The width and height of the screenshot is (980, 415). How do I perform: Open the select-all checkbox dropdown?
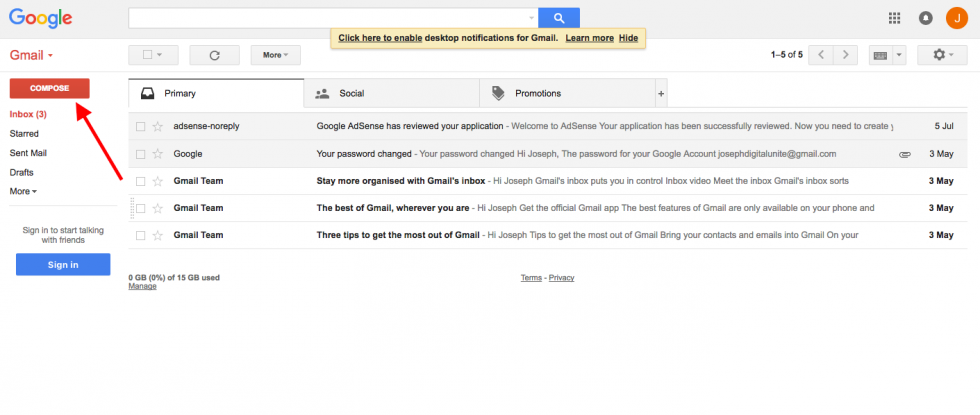tap(153, 55)
